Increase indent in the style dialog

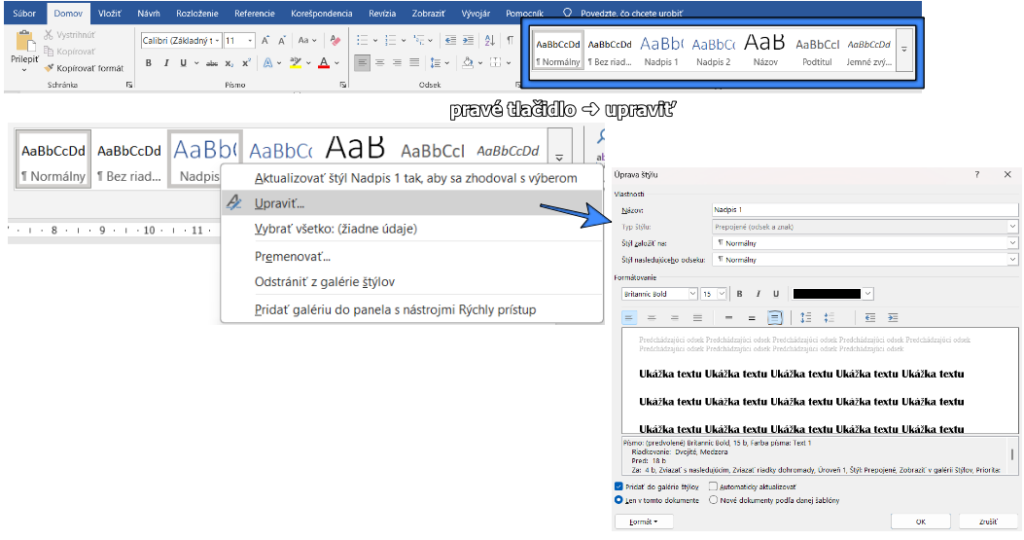tap(893, 318)
